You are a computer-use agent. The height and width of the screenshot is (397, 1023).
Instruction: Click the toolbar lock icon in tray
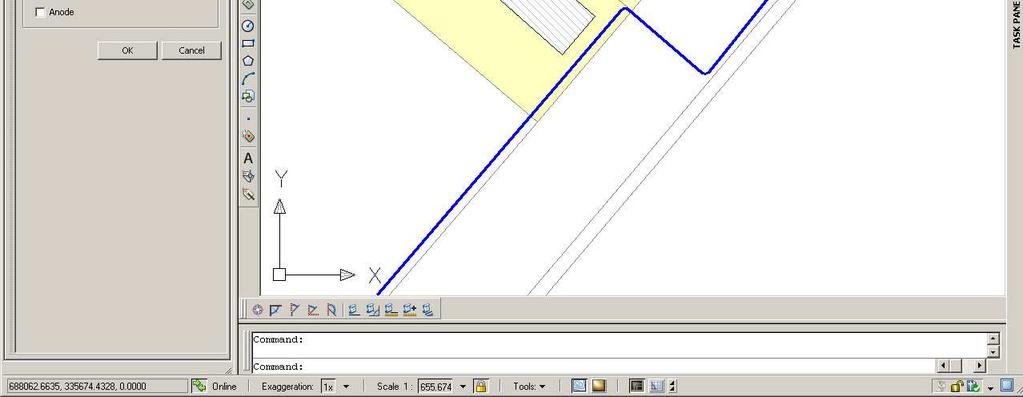(x=957, y=386)
